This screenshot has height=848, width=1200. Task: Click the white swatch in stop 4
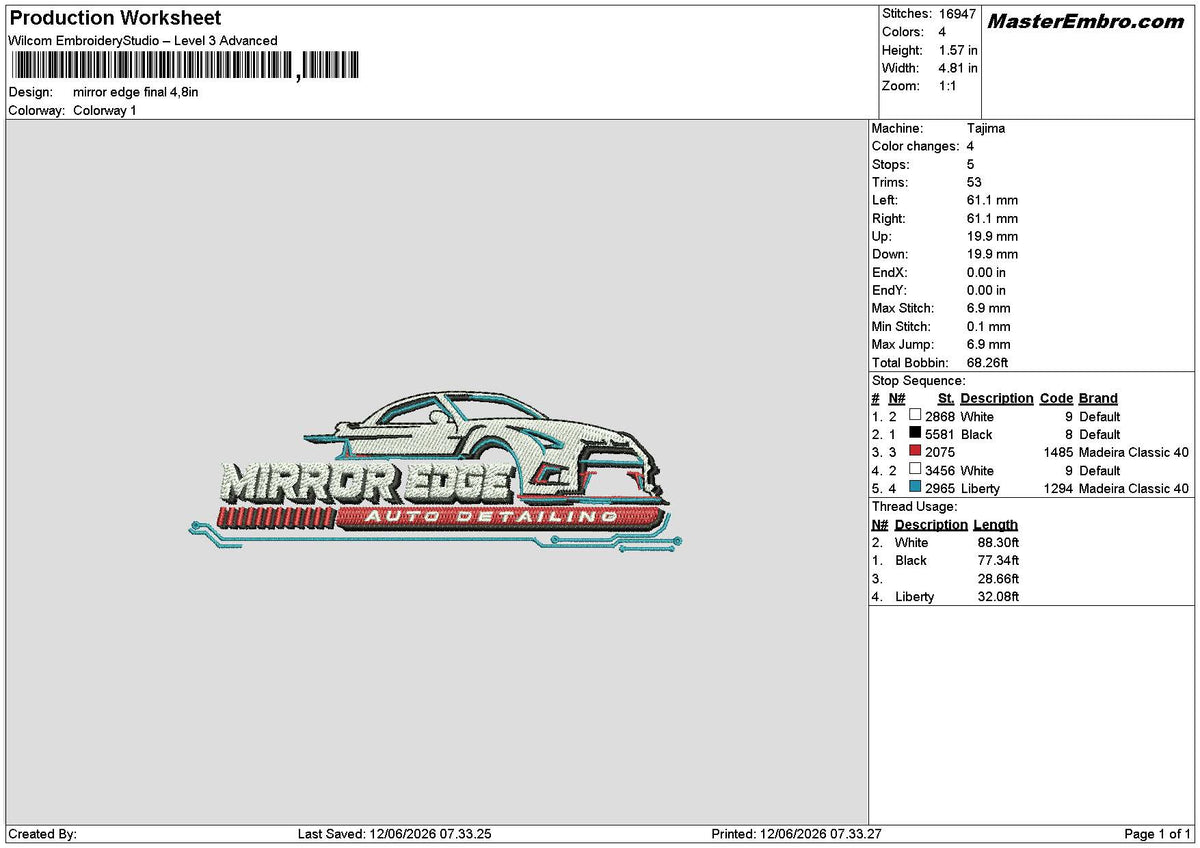coord(915,470)
